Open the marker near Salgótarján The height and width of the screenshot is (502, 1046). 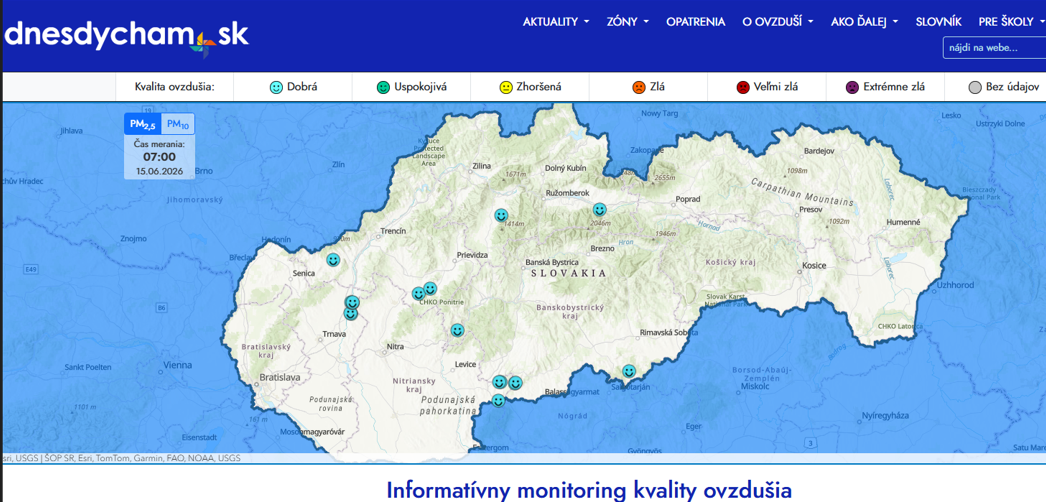[x=629, y=371]
